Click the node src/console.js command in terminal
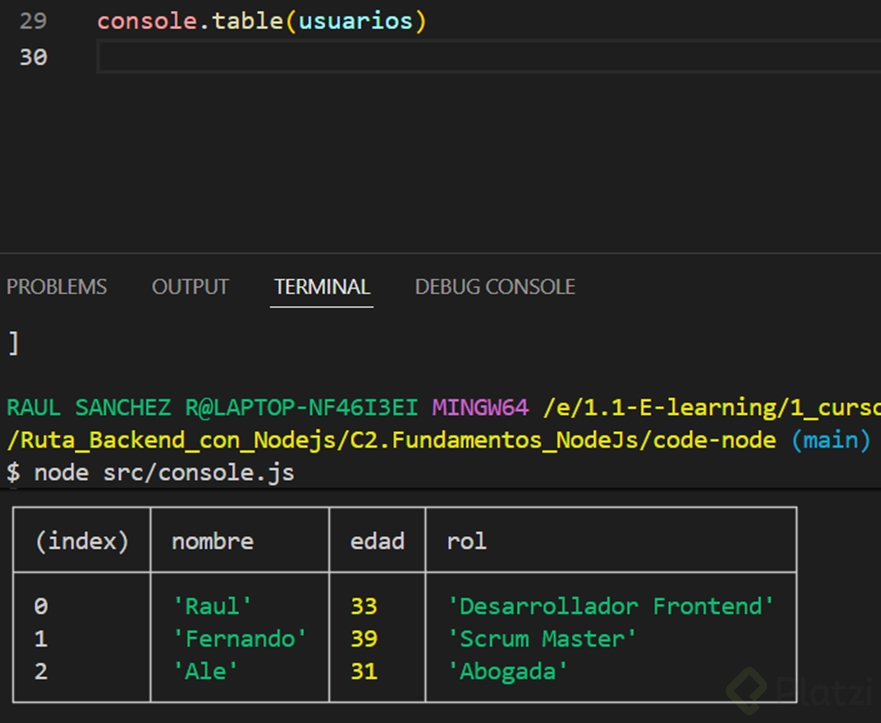Screen dimensions: 881x723 click(164, 472)
